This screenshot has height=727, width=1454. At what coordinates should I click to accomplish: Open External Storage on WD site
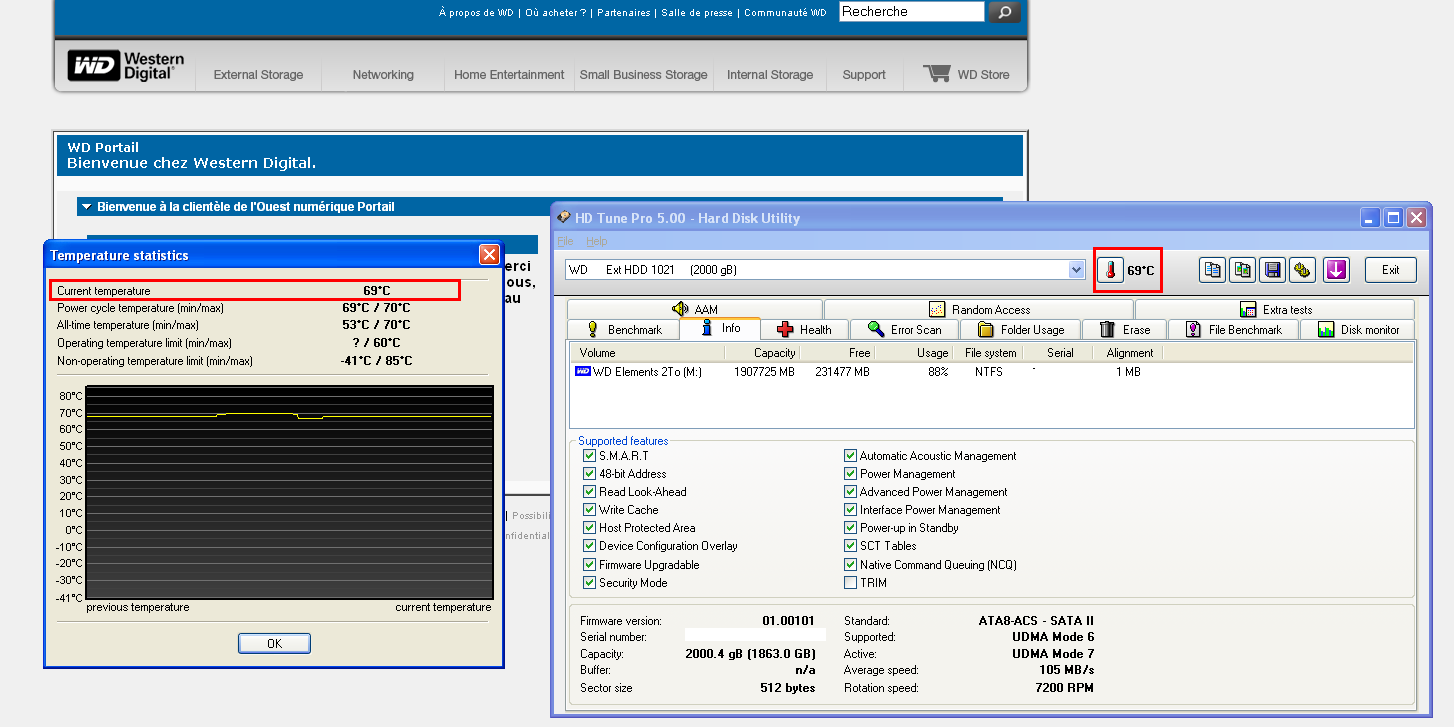pyautogui.click(x=258, y=75)
